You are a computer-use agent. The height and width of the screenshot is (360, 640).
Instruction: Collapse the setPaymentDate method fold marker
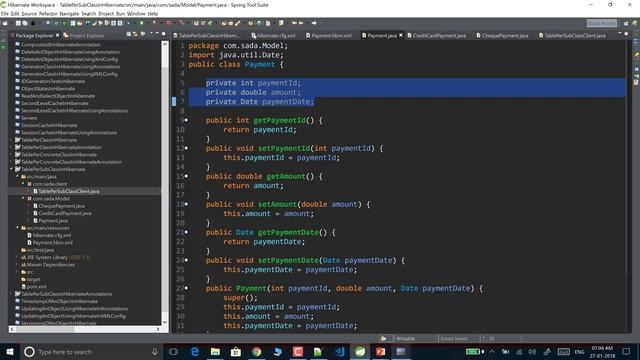tap(187, 260)
